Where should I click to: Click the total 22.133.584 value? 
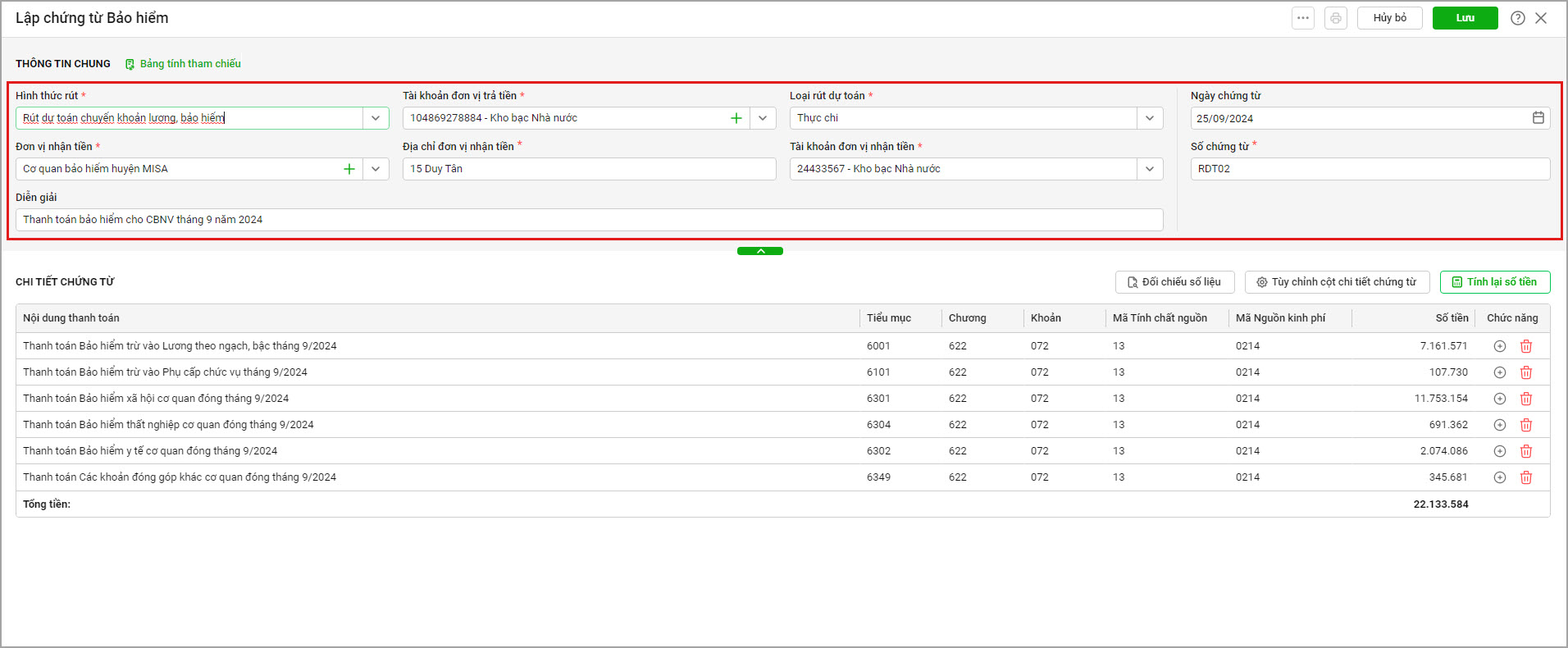click(x=1441, y=504)
